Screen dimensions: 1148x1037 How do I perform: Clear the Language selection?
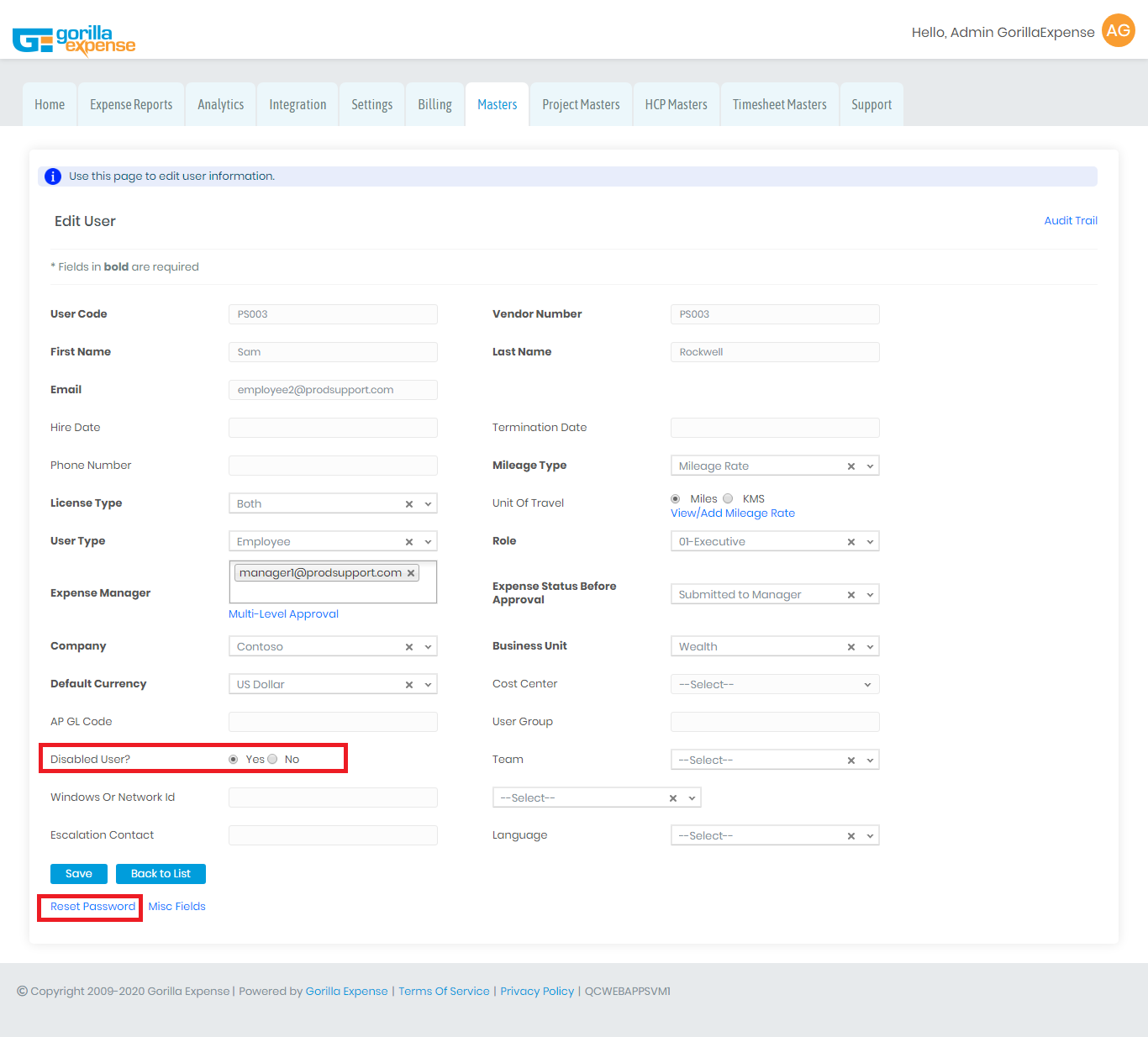click(850, 836)
